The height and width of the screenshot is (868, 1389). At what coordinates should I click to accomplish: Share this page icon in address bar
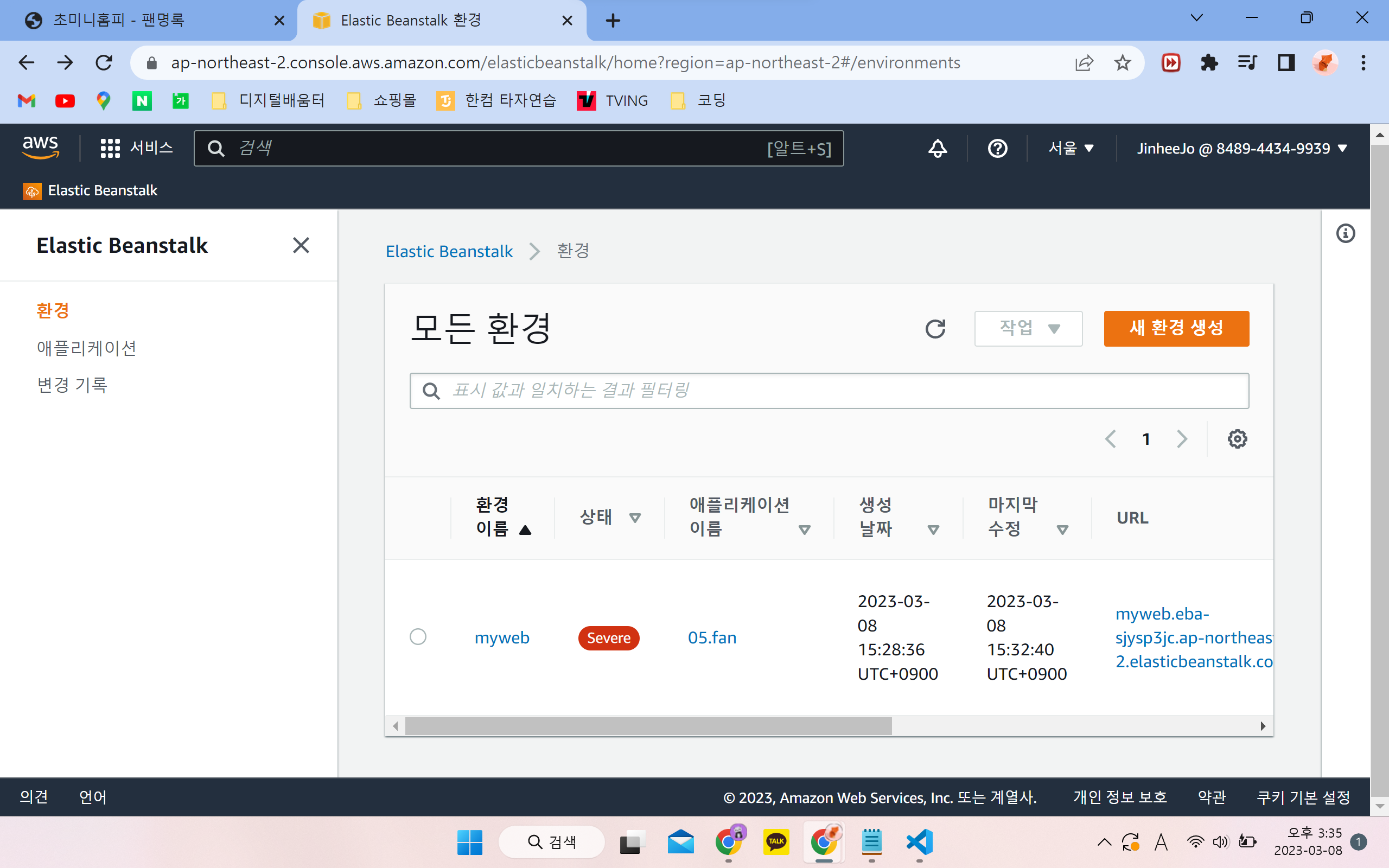point(1084,62)
